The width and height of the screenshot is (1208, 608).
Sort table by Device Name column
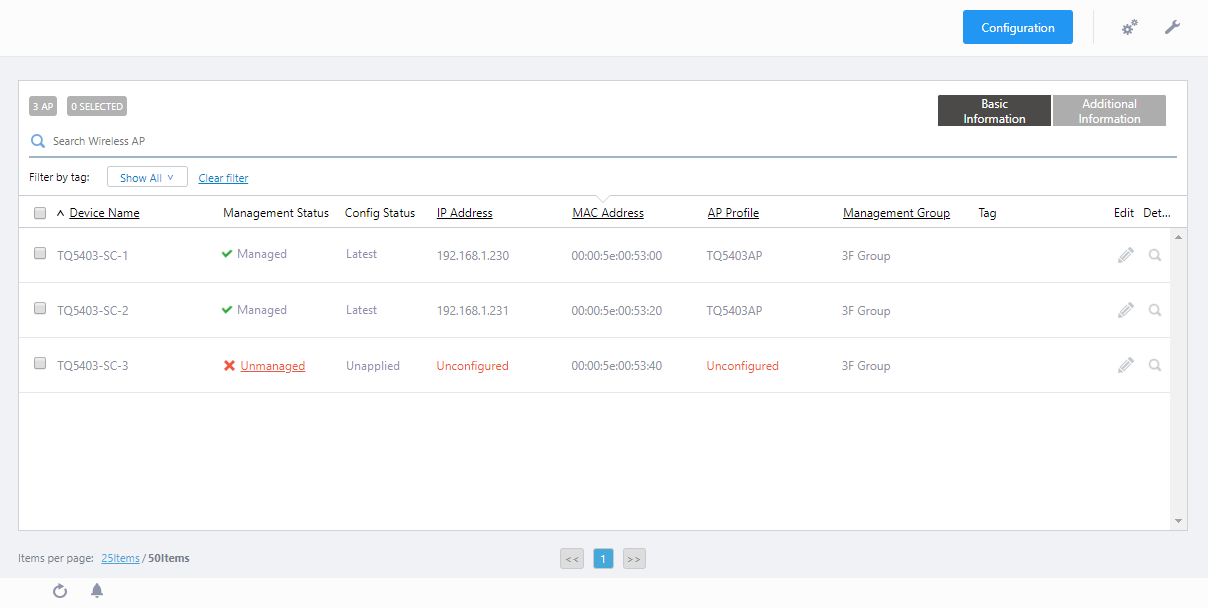[x=104, y=213]
